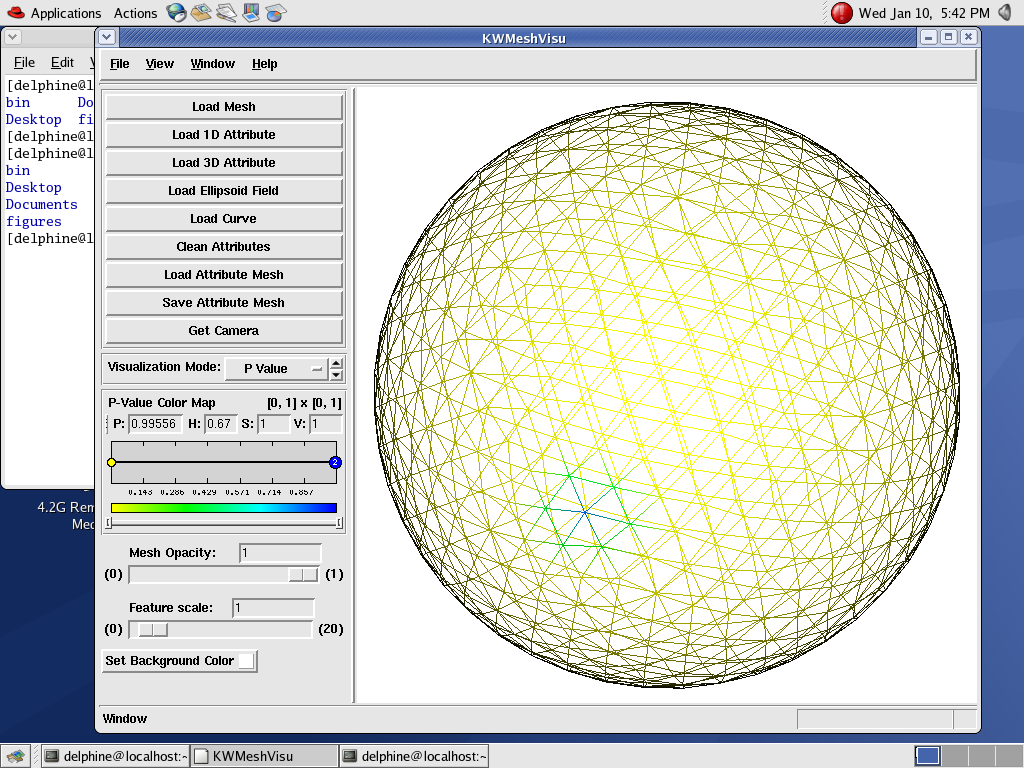Open the word processor launcher icon
Image resolution: width=1024 pixels, height=768 pixels.
point(226,13)
